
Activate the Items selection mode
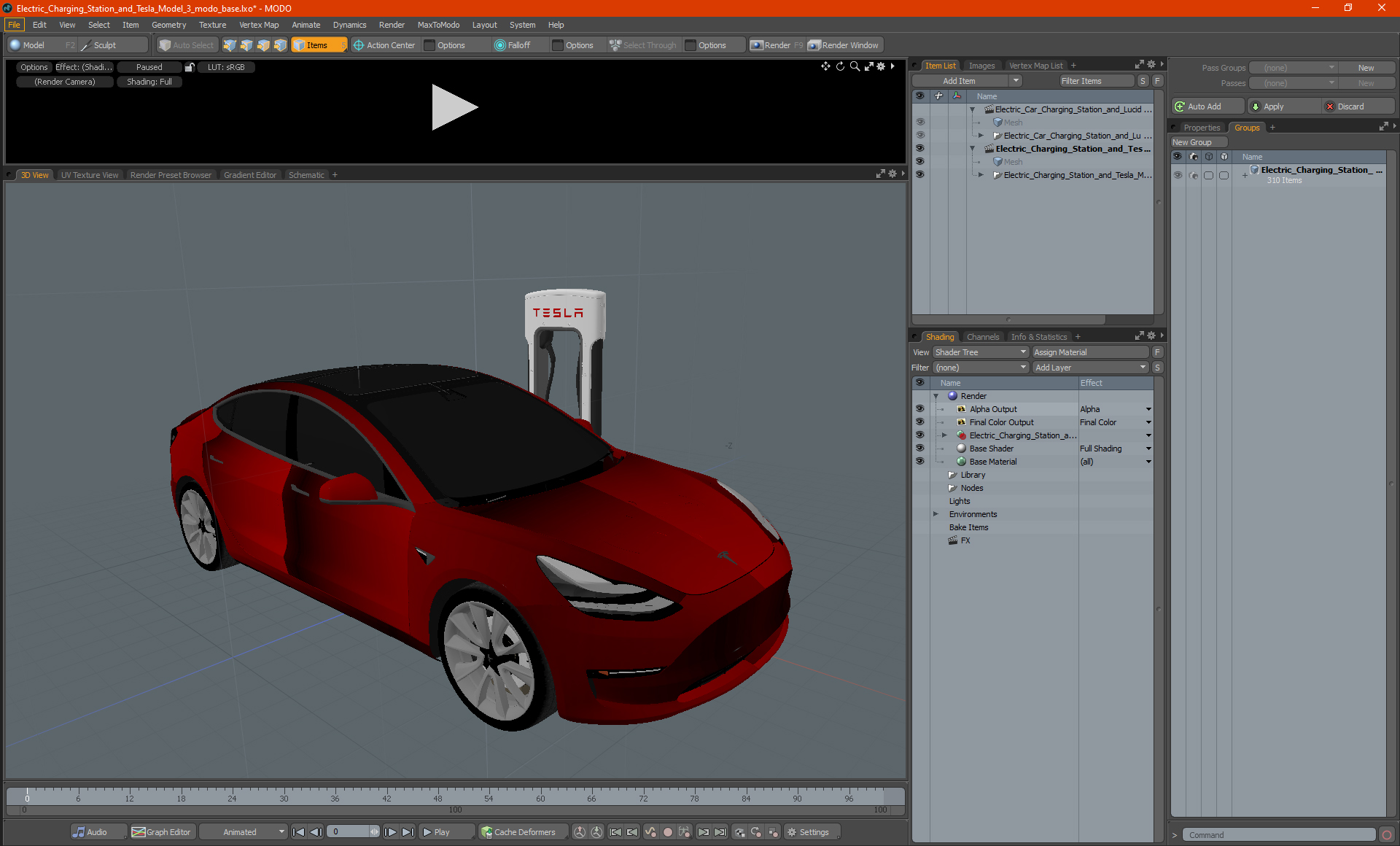(x=319, y=45)
